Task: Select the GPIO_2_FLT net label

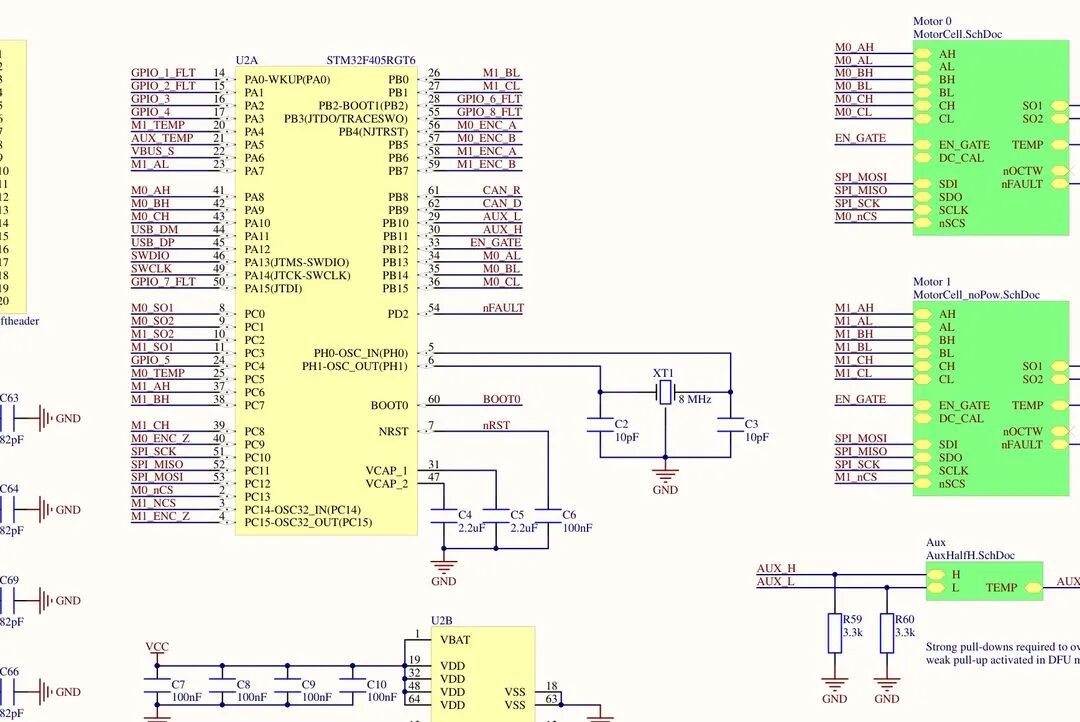Action: [163, 86]
